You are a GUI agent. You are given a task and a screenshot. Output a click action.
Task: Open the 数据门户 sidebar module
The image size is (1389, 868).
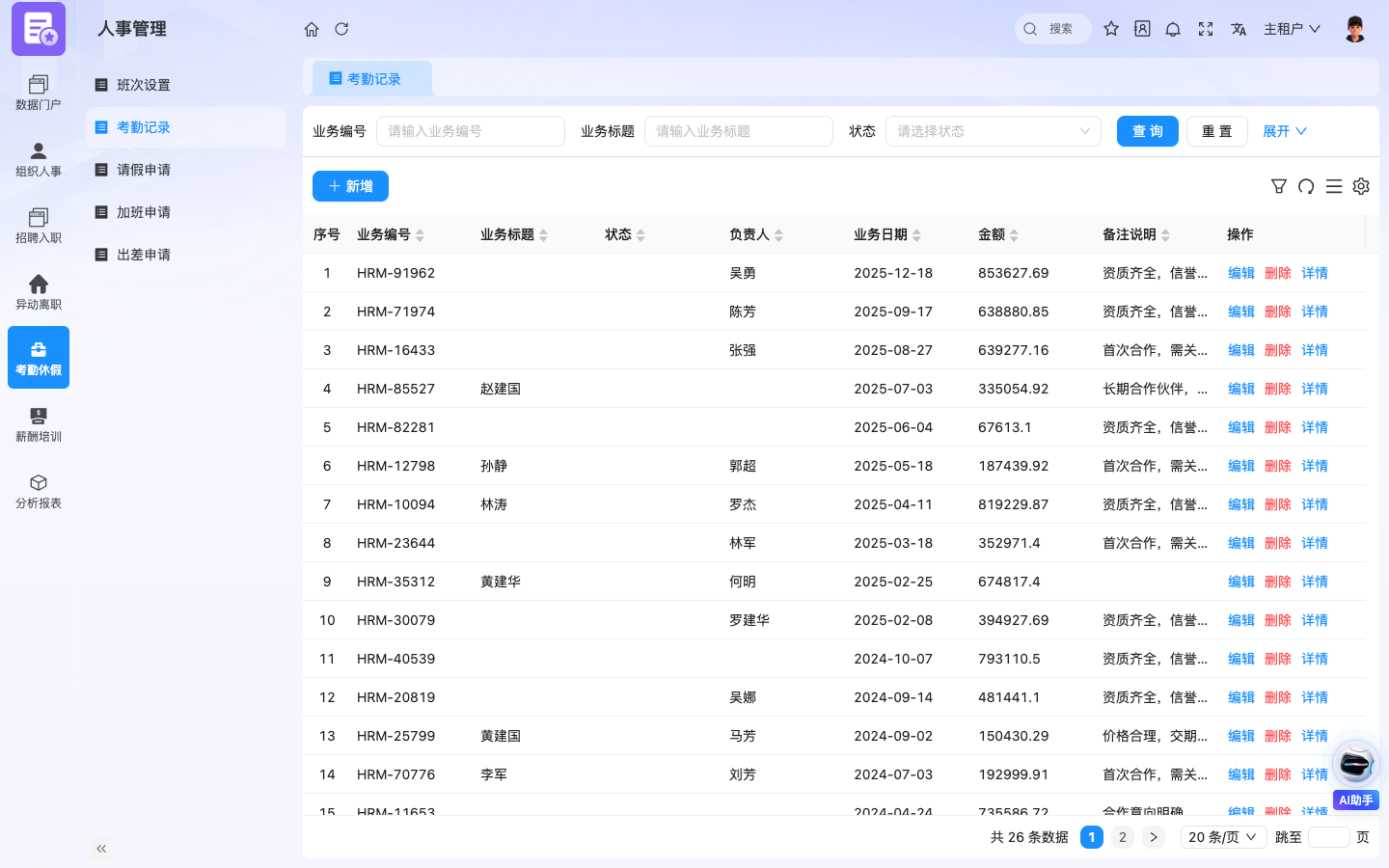(x=39, y=93)
